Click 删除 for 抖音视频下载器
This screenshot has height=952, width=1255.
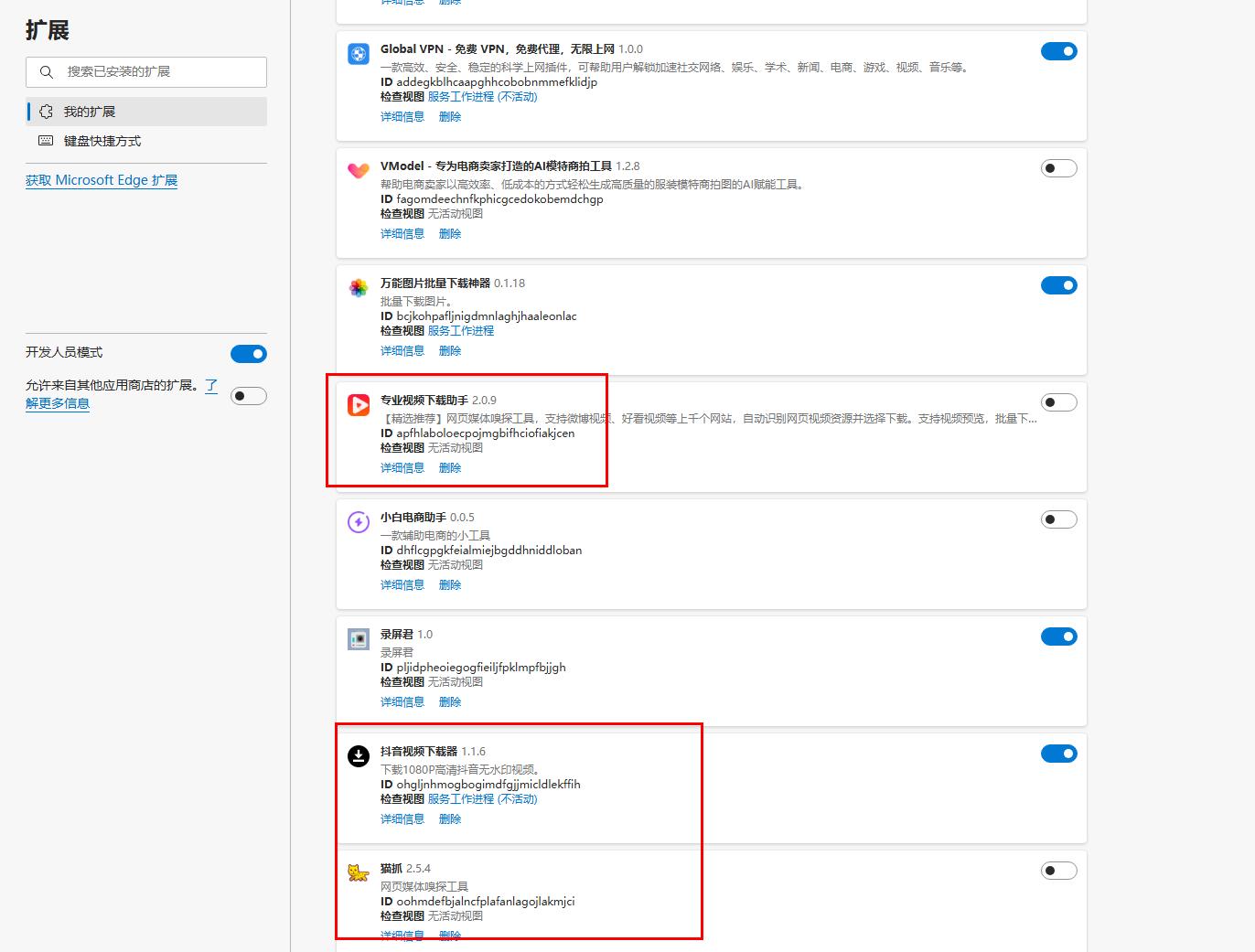tap(450, 819)
